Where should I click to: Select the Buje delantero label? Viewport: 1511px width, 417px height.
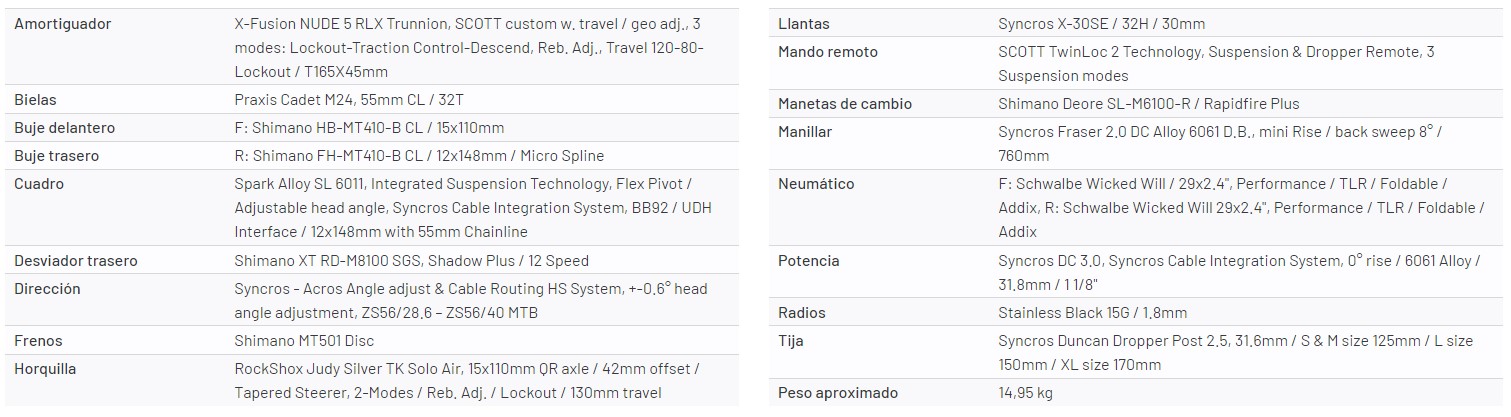click(64, 128)
